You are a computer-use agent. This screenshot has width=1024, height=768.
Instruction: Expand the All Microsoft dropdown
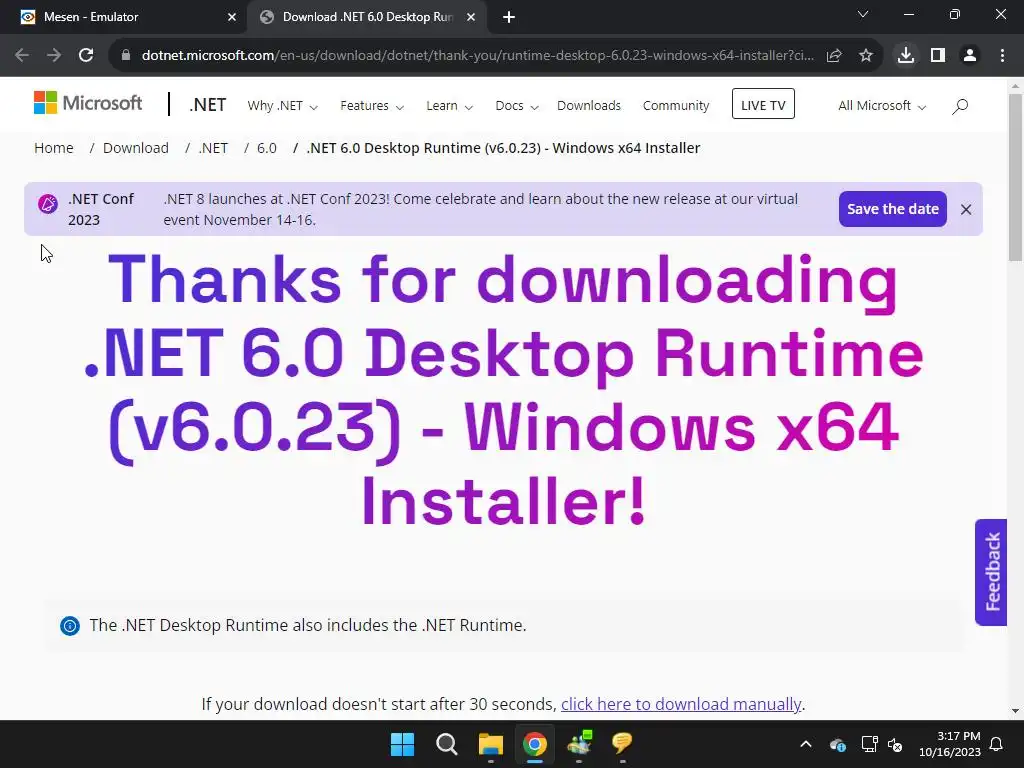[882, 106]
